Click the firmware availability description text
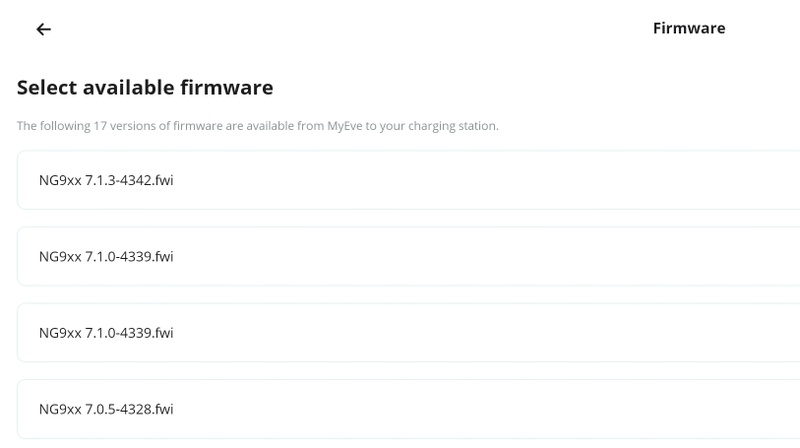The image size is (800, 448). coord(257,126)
